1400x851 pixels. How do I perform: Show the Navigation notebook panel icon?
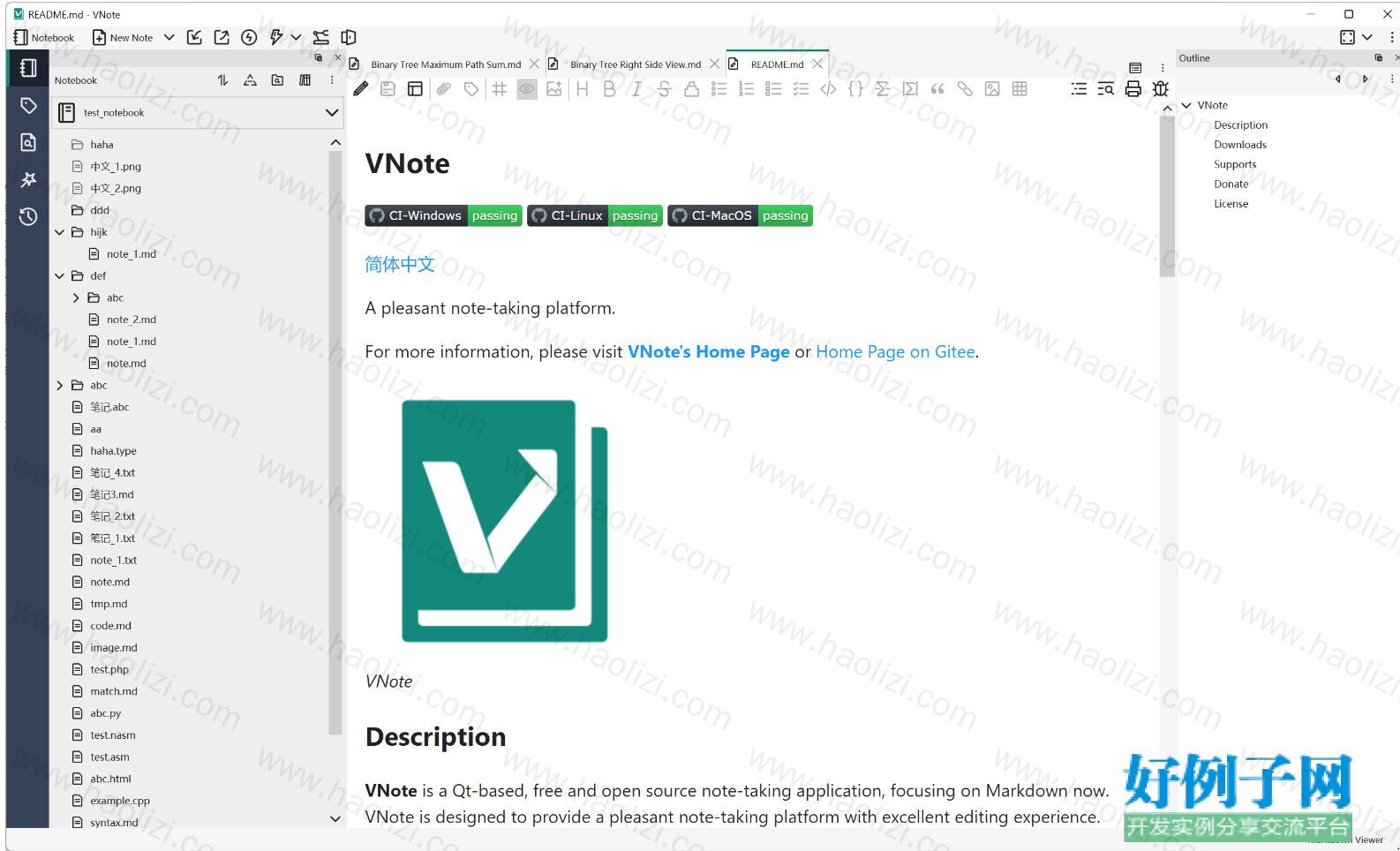pyautogui.click(x=28, y=68)
